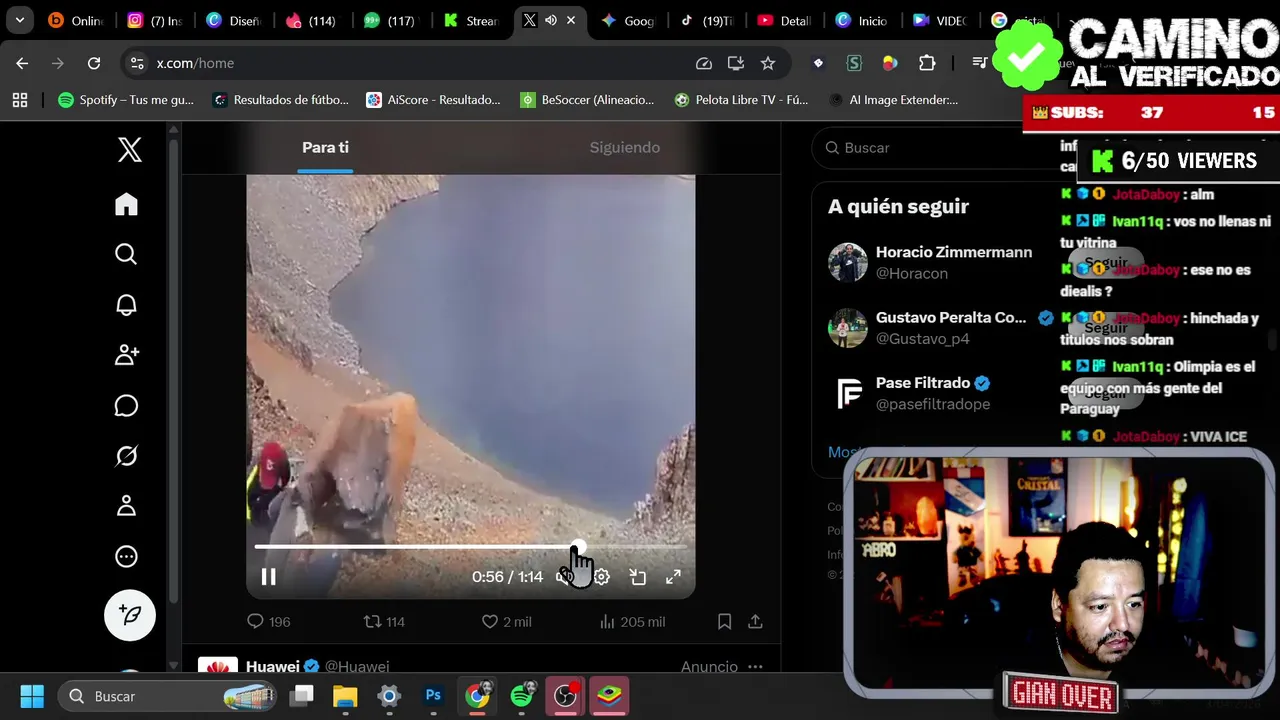Viewport: 1280px width, 720px height.
Task: Open Windows Start menu
Action: pos(32,696)
